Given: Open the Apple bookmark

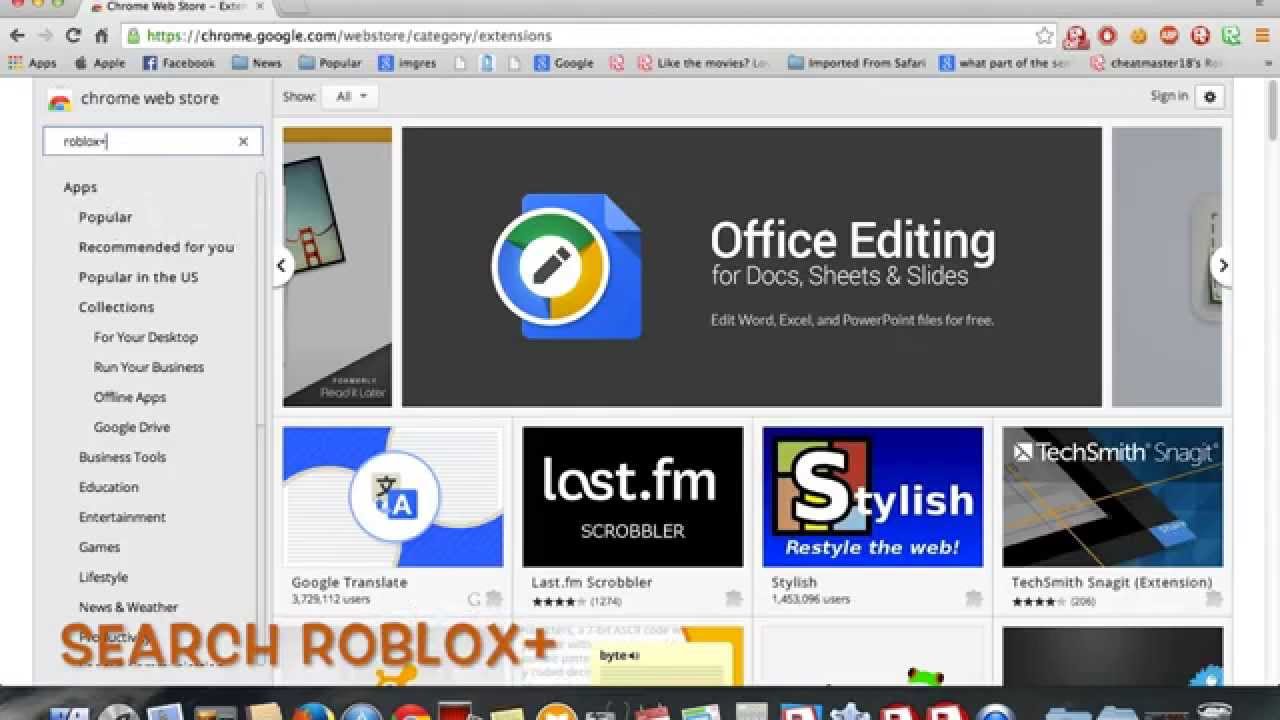Looking at the screenshot, I should 100,63.
